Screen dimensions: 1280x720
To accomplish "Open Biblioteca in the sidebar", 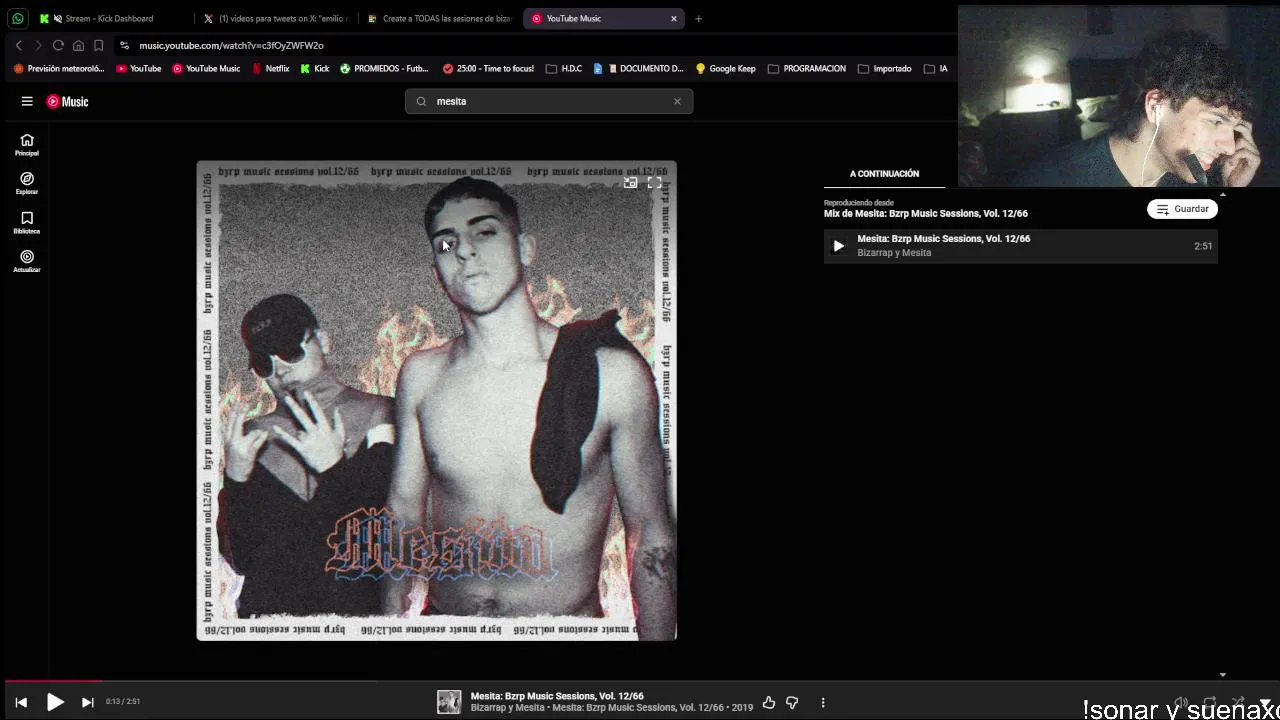I will coord(27,223).
